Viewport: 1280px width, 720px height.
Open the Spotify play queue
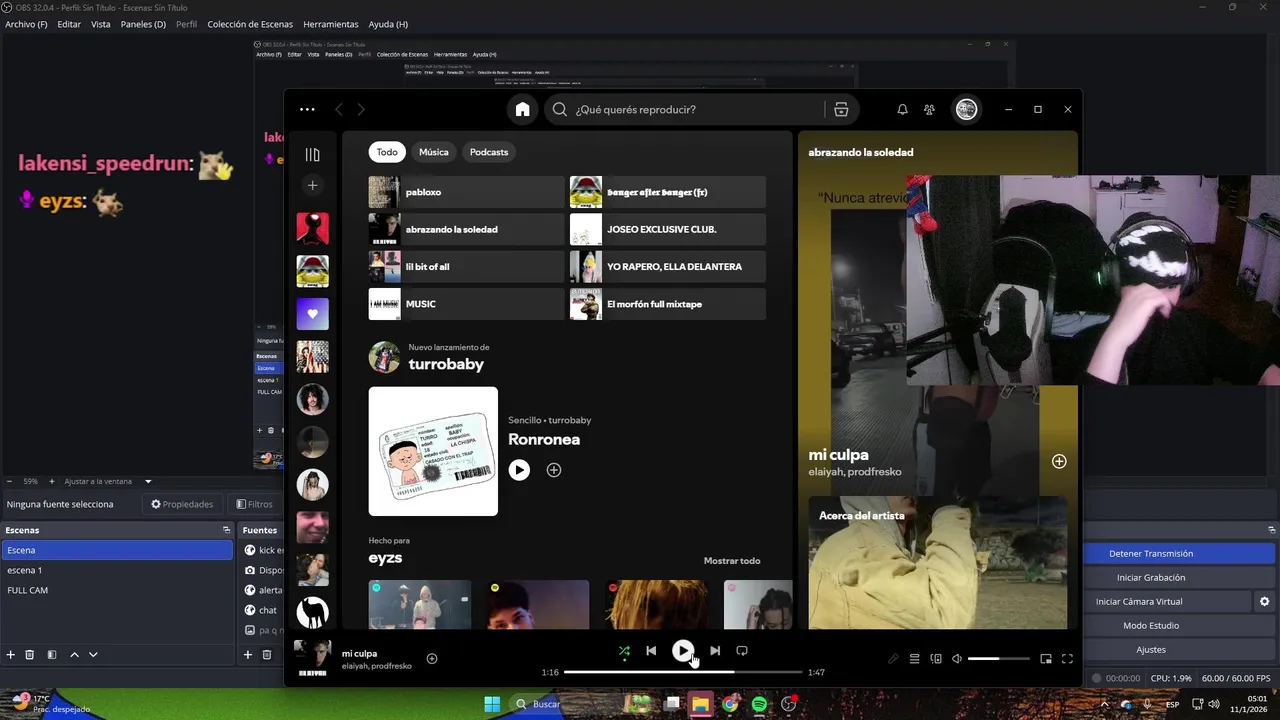coord(914,659)
